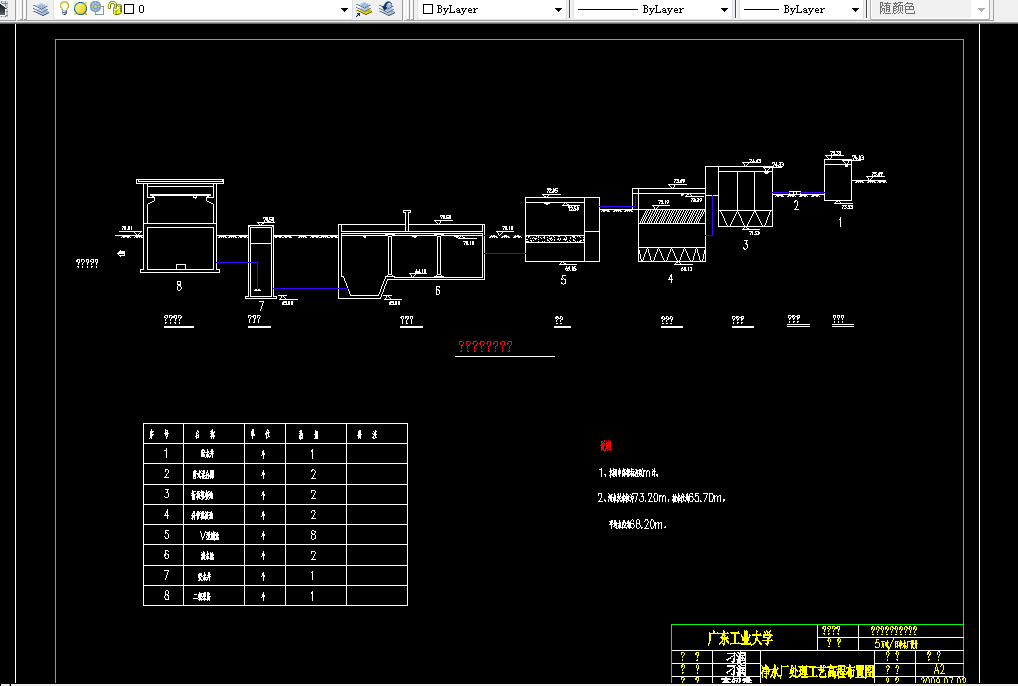Open the 随颜色 plot style dropdown

[x=981, y=10]
